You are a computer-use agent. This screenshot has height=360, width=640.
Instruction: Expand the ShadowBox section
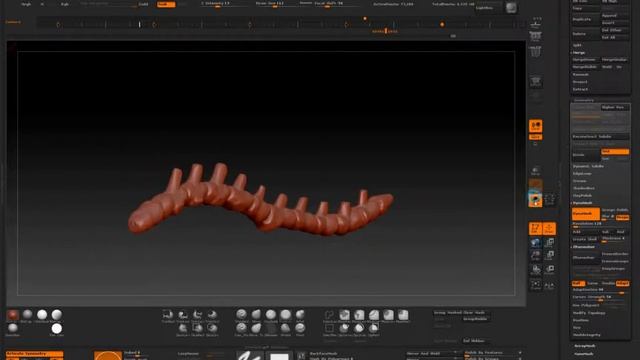coord(584,188)
